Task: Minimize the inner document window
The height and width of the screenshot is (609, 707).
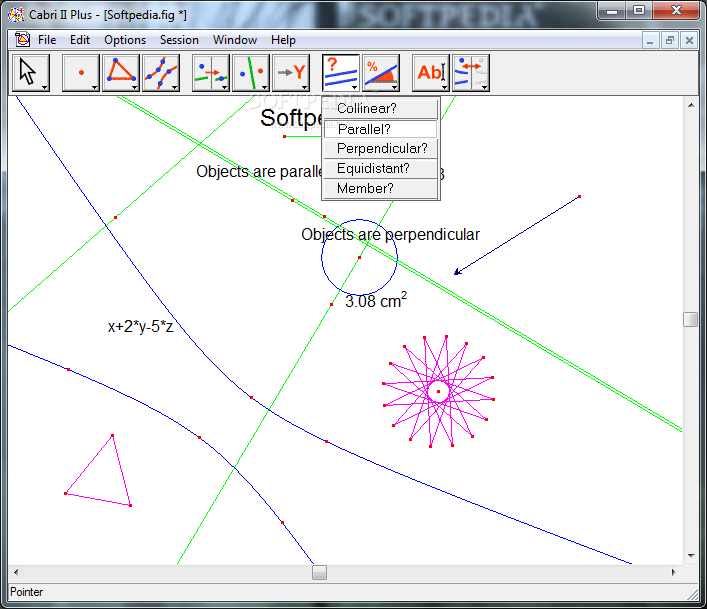Action: coord(650,41)
